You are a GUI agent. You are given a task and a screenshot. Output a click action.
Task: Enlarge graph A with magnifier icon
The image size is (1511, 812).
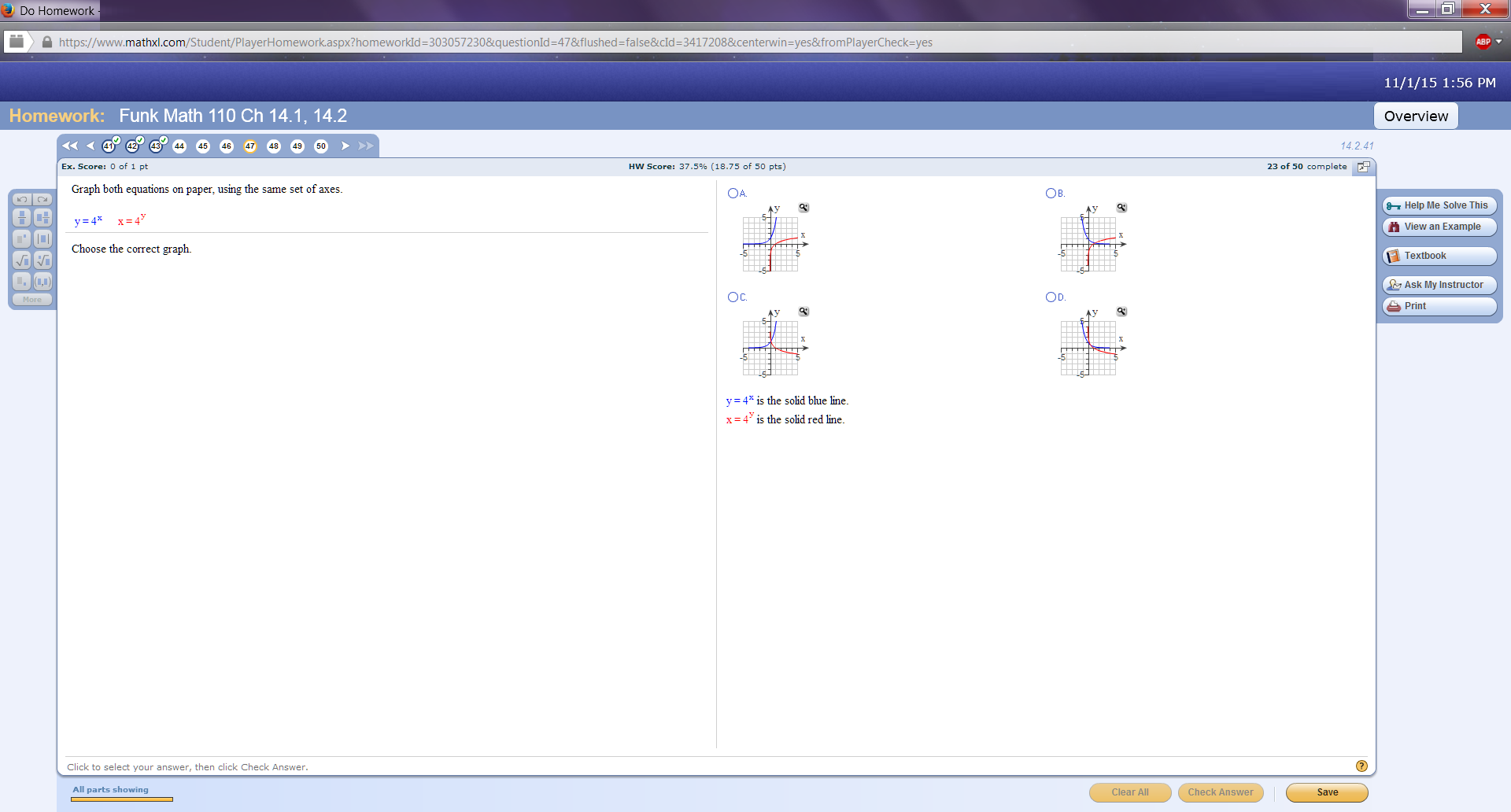pos(804,208)
